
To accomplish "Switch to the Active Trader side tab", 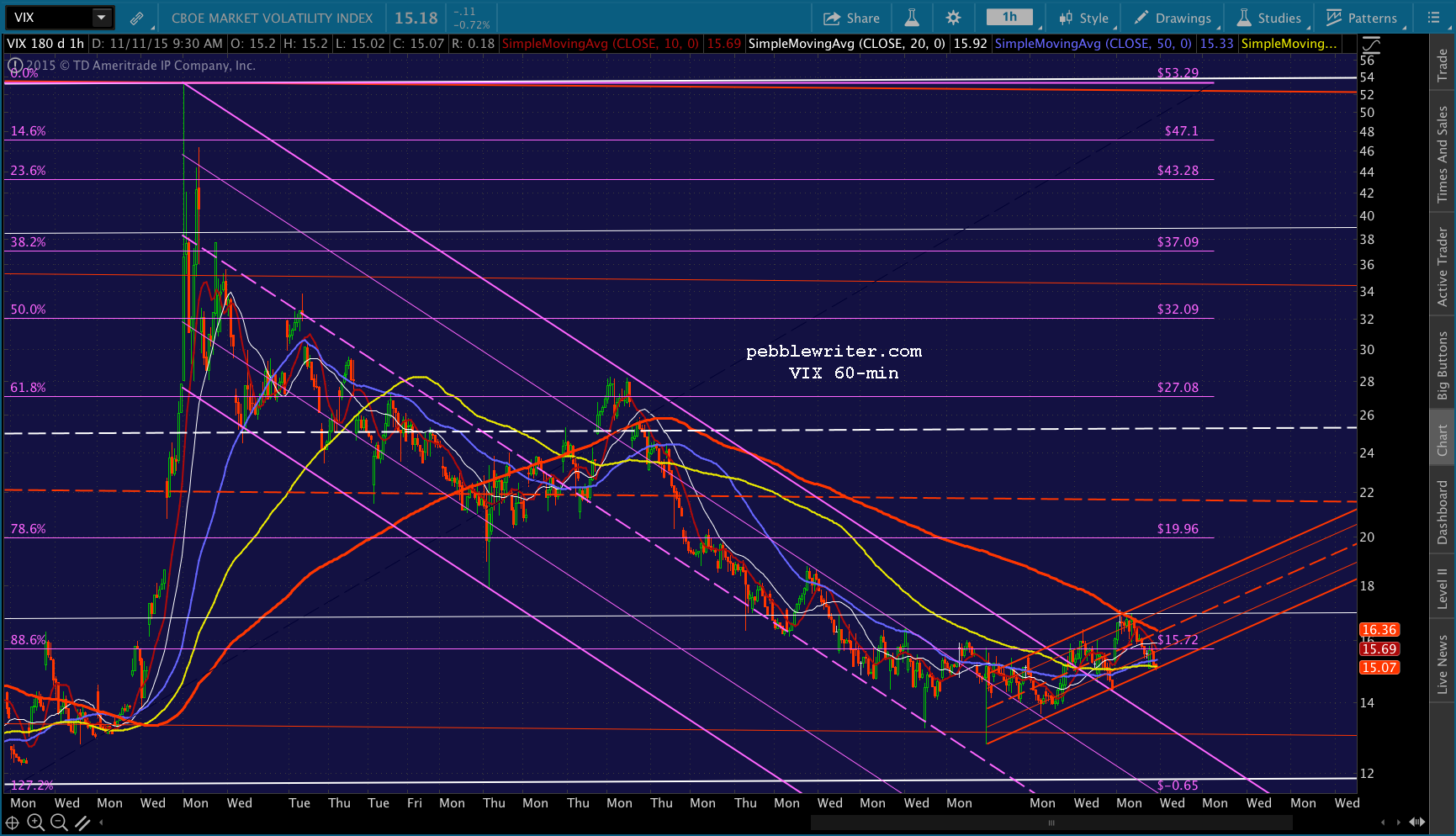I will [x=1442, y=266].
